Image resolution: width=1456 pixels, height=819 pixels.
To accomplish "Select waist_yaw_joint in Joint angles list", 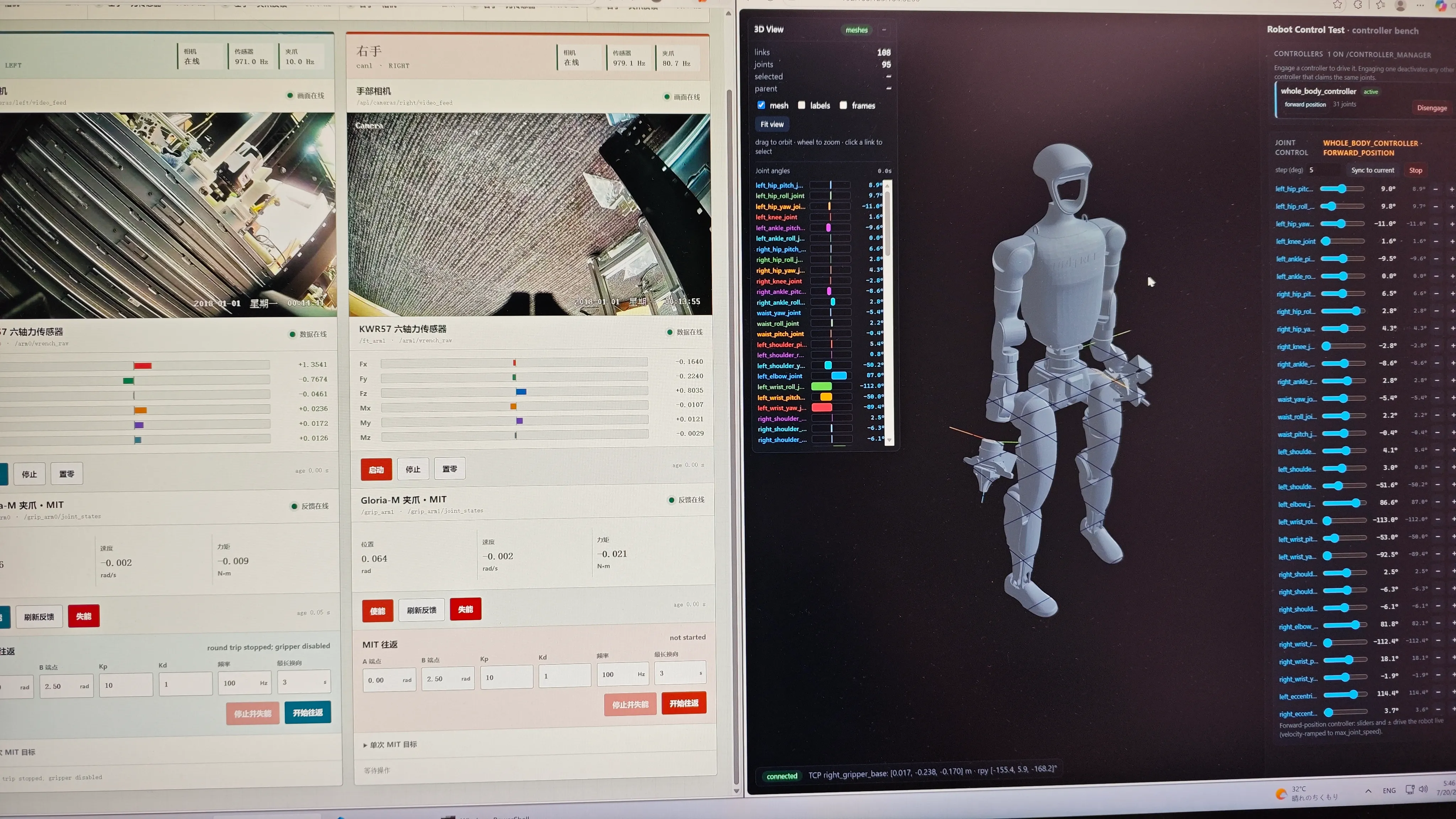I will (x=778, y=312).
